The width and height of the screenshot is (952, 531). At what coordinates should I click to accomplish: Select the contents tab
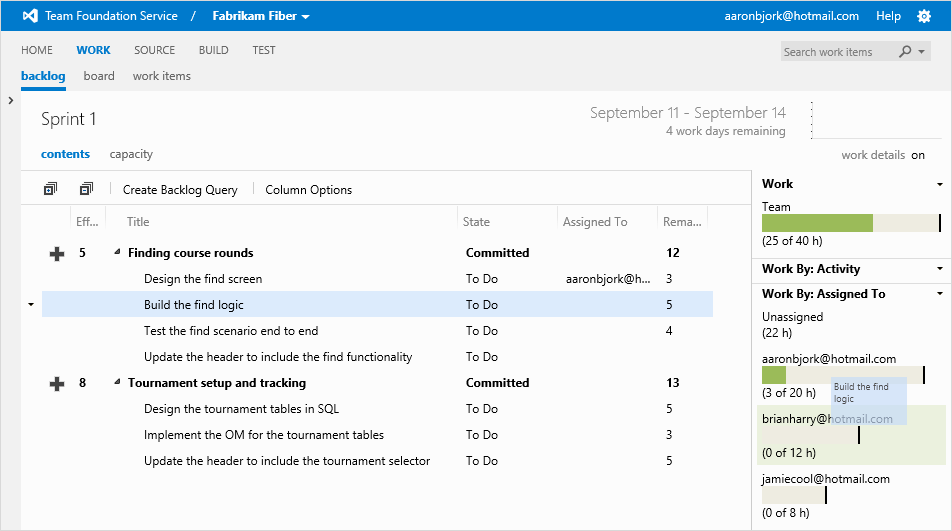click(65, 154)
